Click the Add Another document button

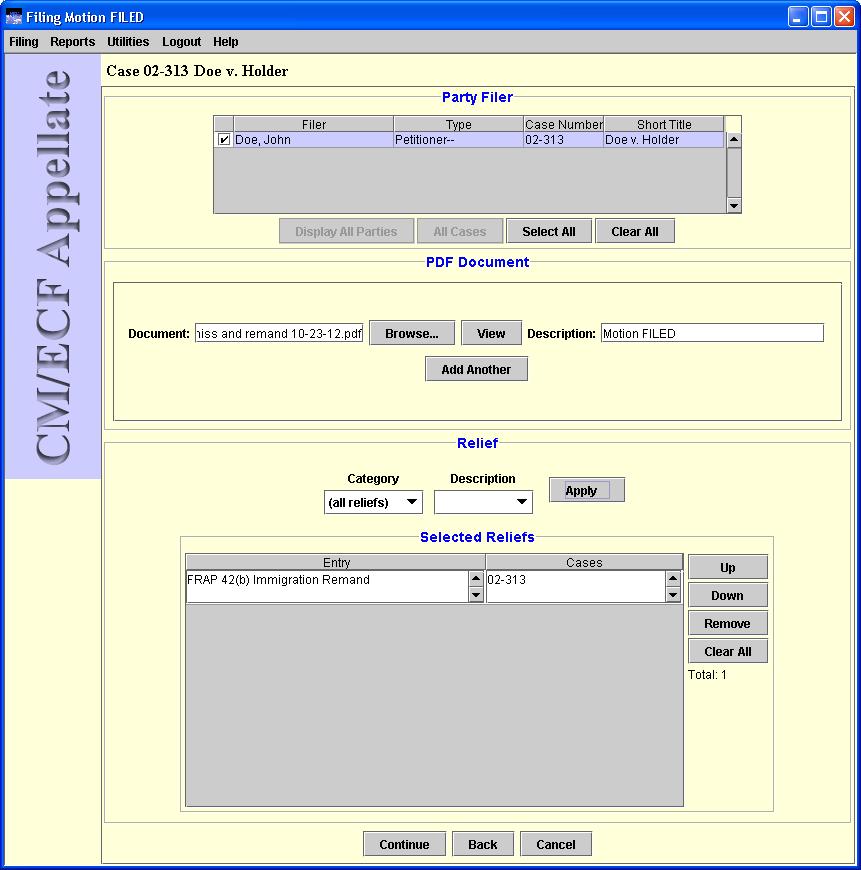tap(476, 370)
